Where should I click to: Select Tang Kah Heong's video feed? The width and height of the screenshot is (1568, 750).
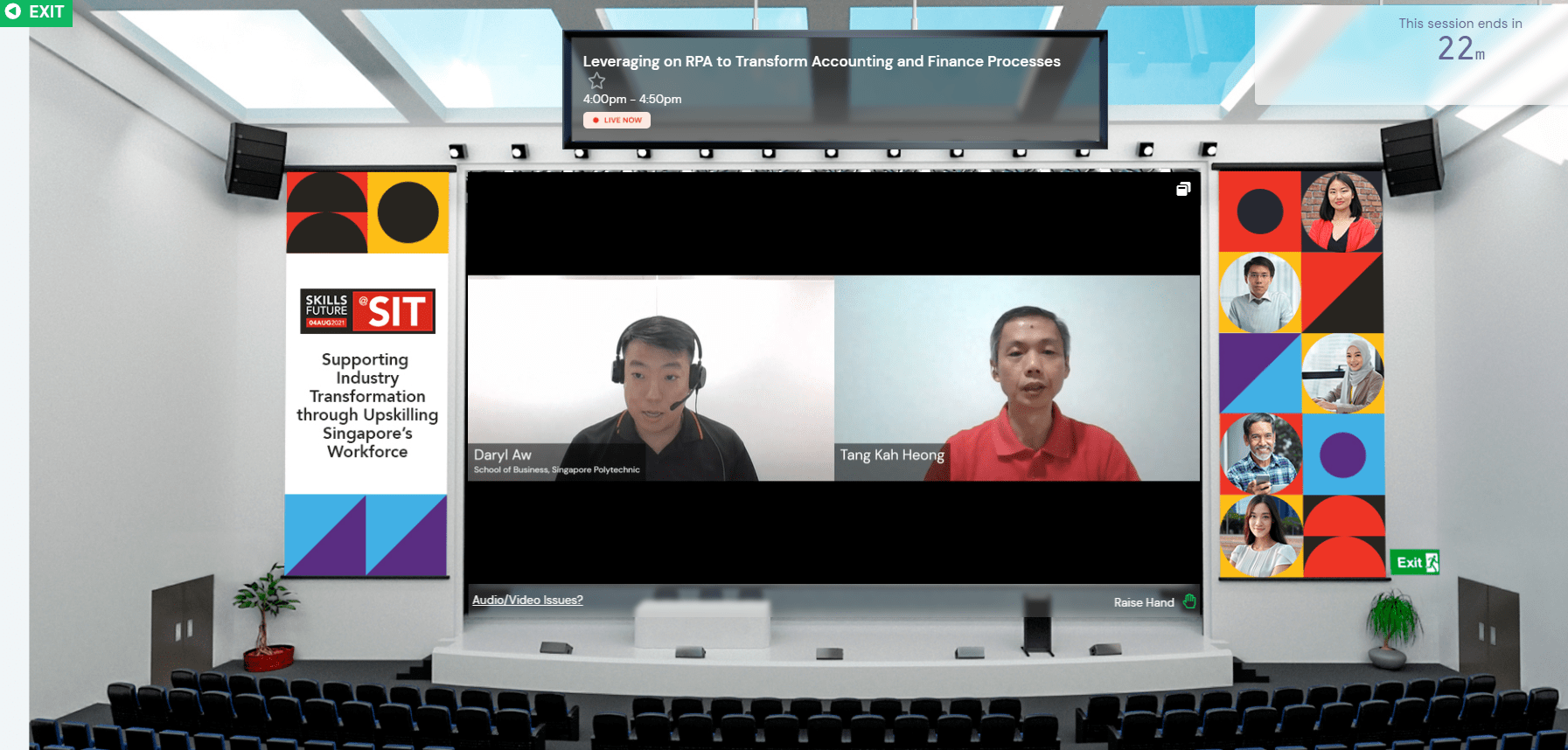(1017, 378)
